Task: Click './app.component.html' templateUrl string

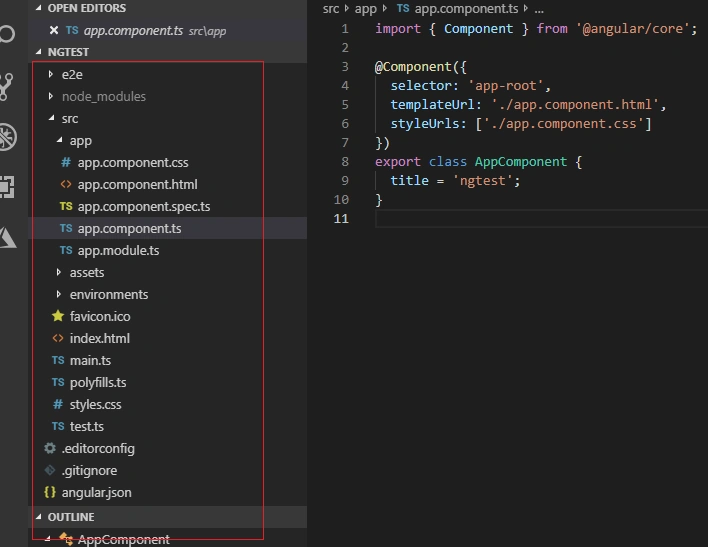Action: [575, 104]
